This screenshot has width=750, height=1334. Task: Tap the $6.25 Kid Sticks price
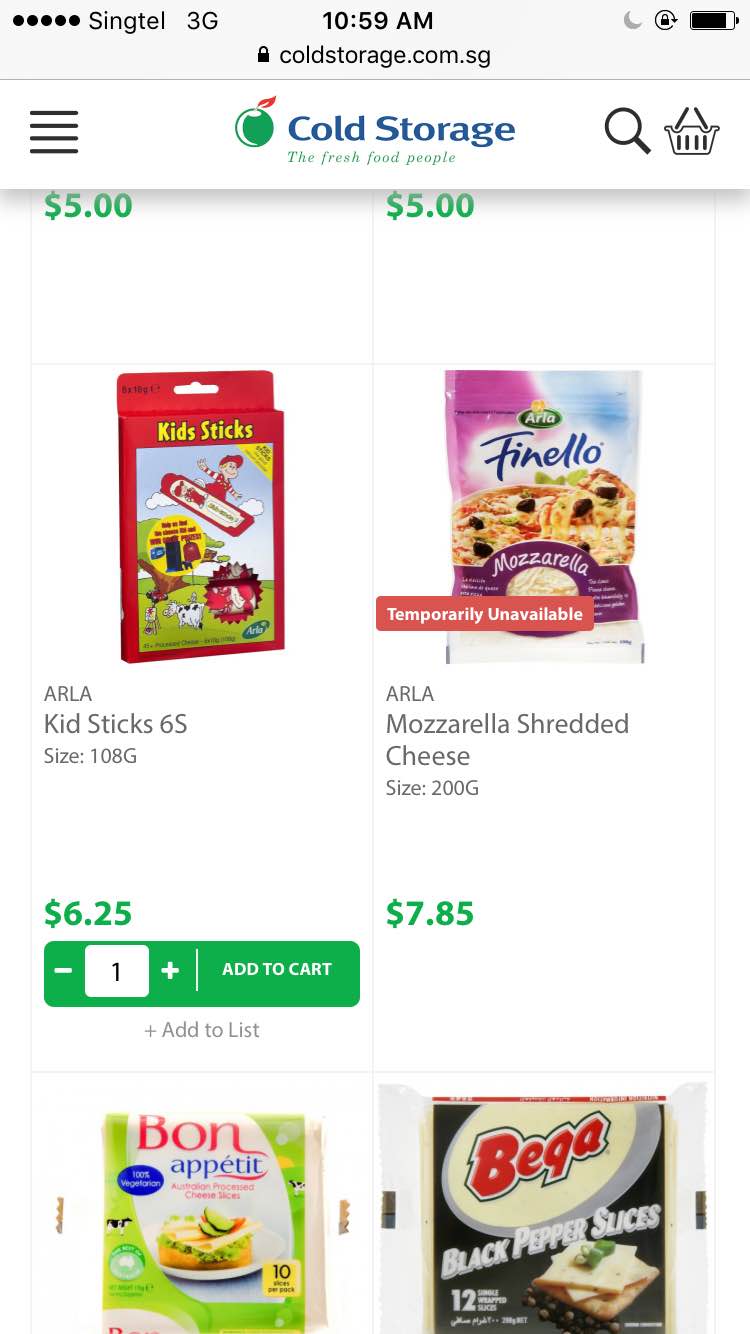(88, 913)
